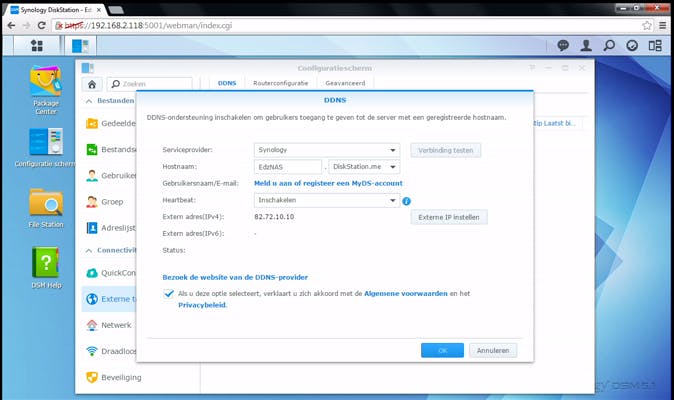
Task: Open the user options person icon
Action: pyautogui.click(x=586, y=46)
